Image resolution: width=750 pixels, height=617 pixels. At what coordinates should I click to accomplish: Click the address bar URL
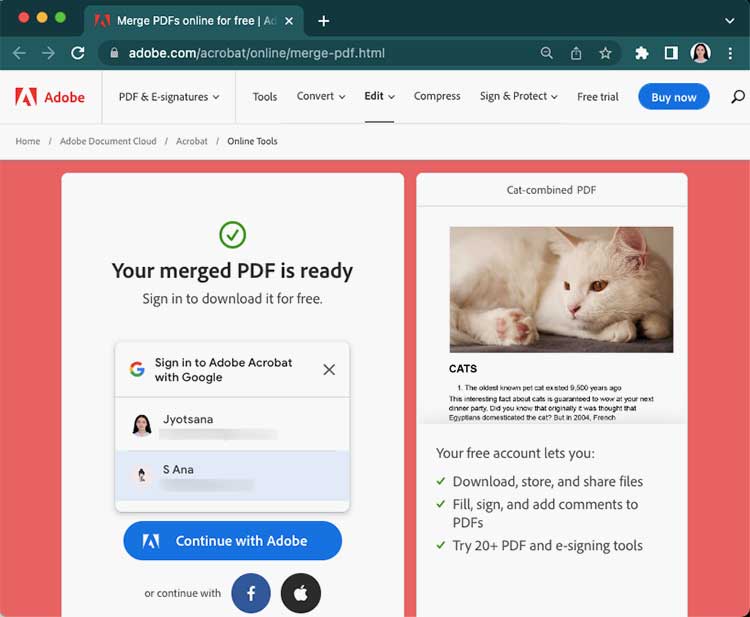[256, 53]
